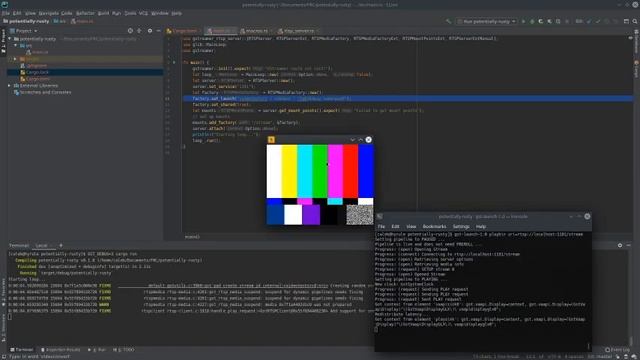Open the Help menu in Konsole
640x360 pixels.
481,227
